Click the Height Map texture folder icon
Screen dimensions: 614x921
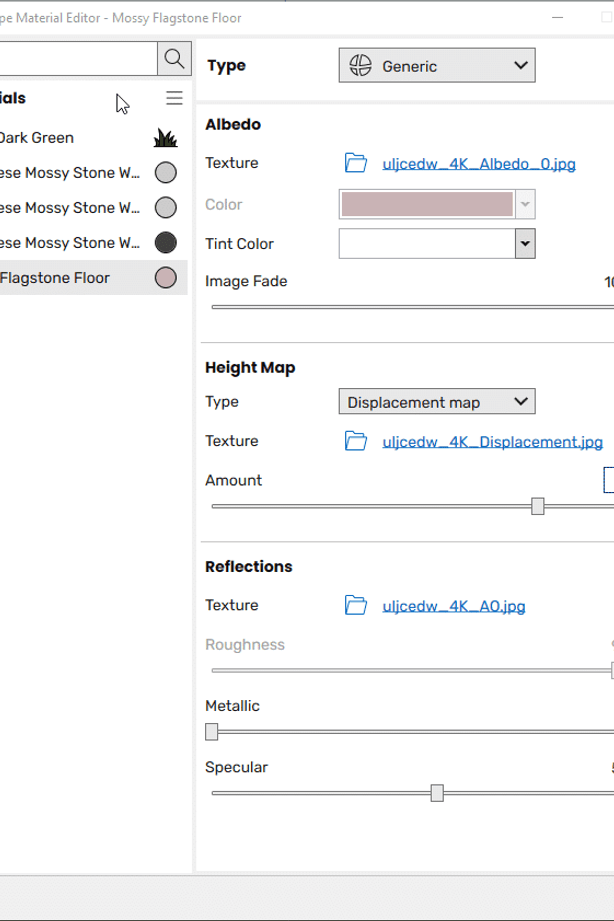[x=356, y=441]
